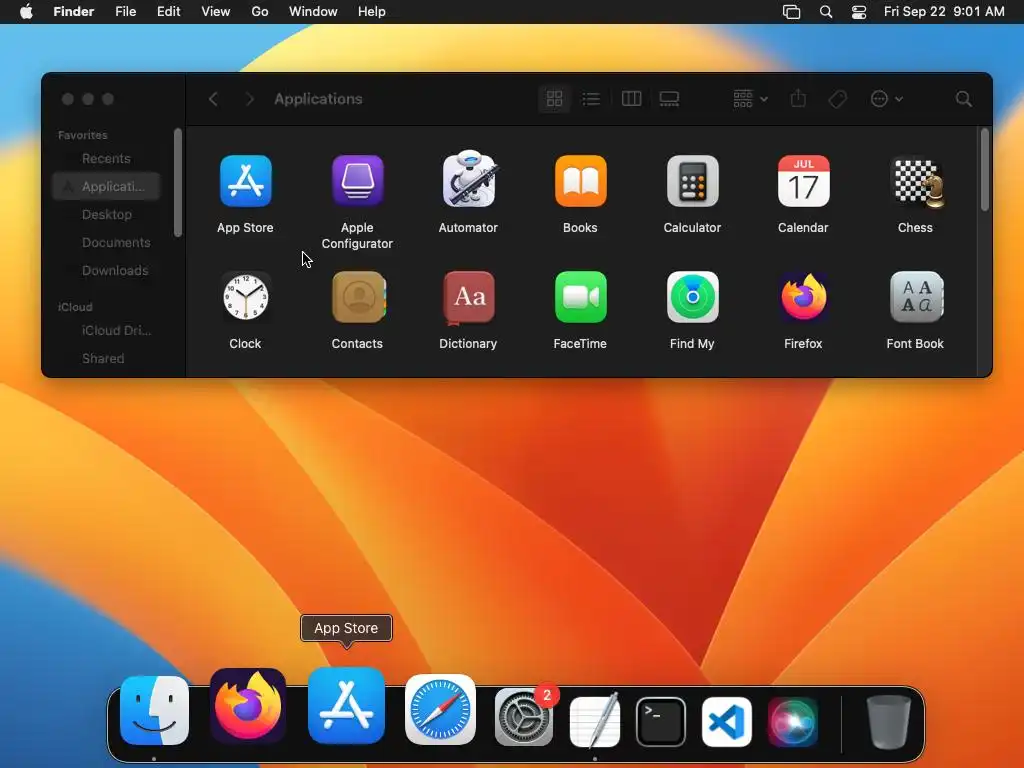The image size is (1024, 768).
Task: Launch Safari from the Dock
Action: click(x=440, y=710)
